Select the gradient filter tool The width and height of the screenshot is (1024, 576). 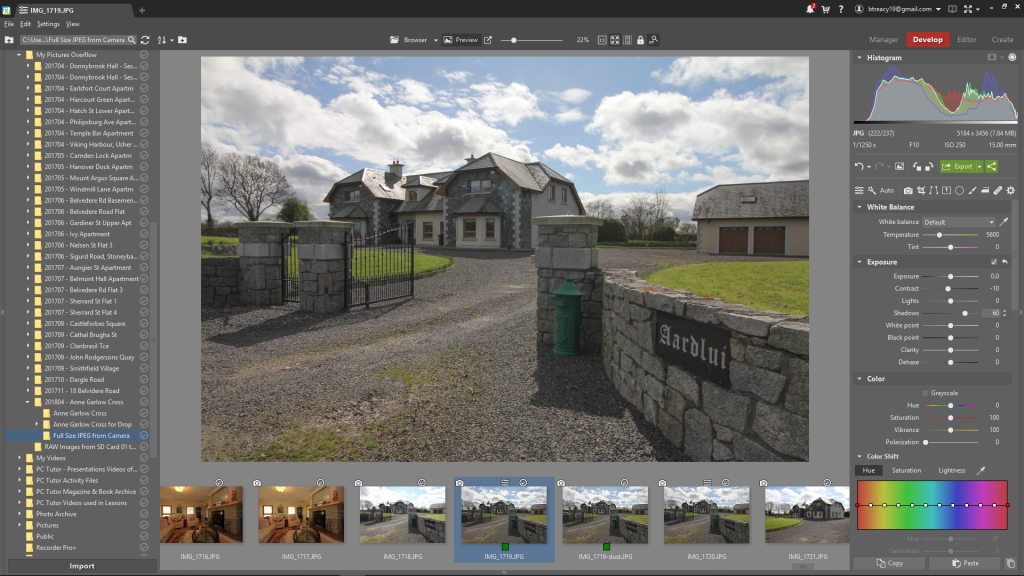pos(946,191)
